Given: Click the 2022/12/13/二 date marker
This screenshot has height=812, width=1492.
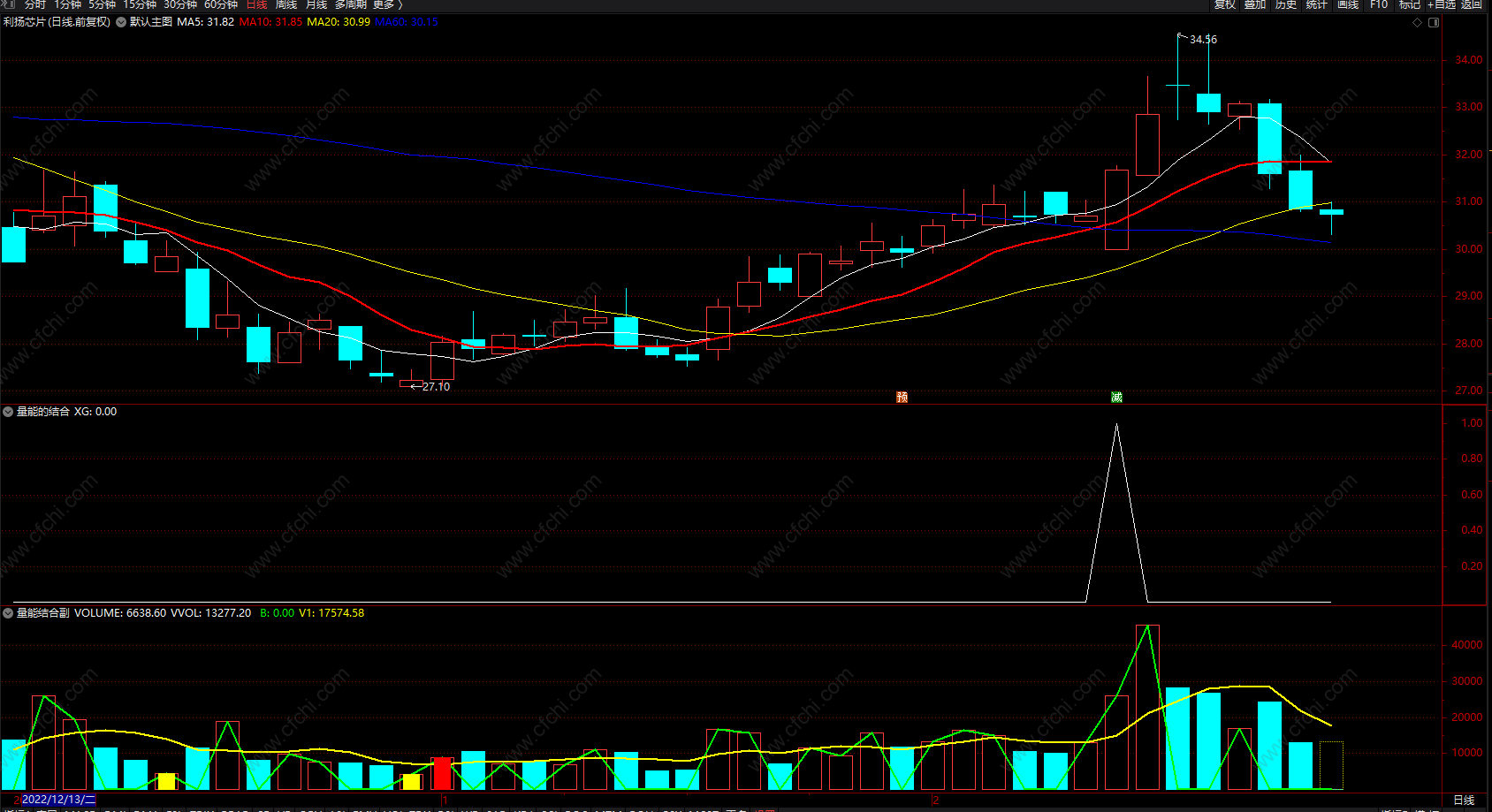Looking at the screenshot, I should click(58, 800).
